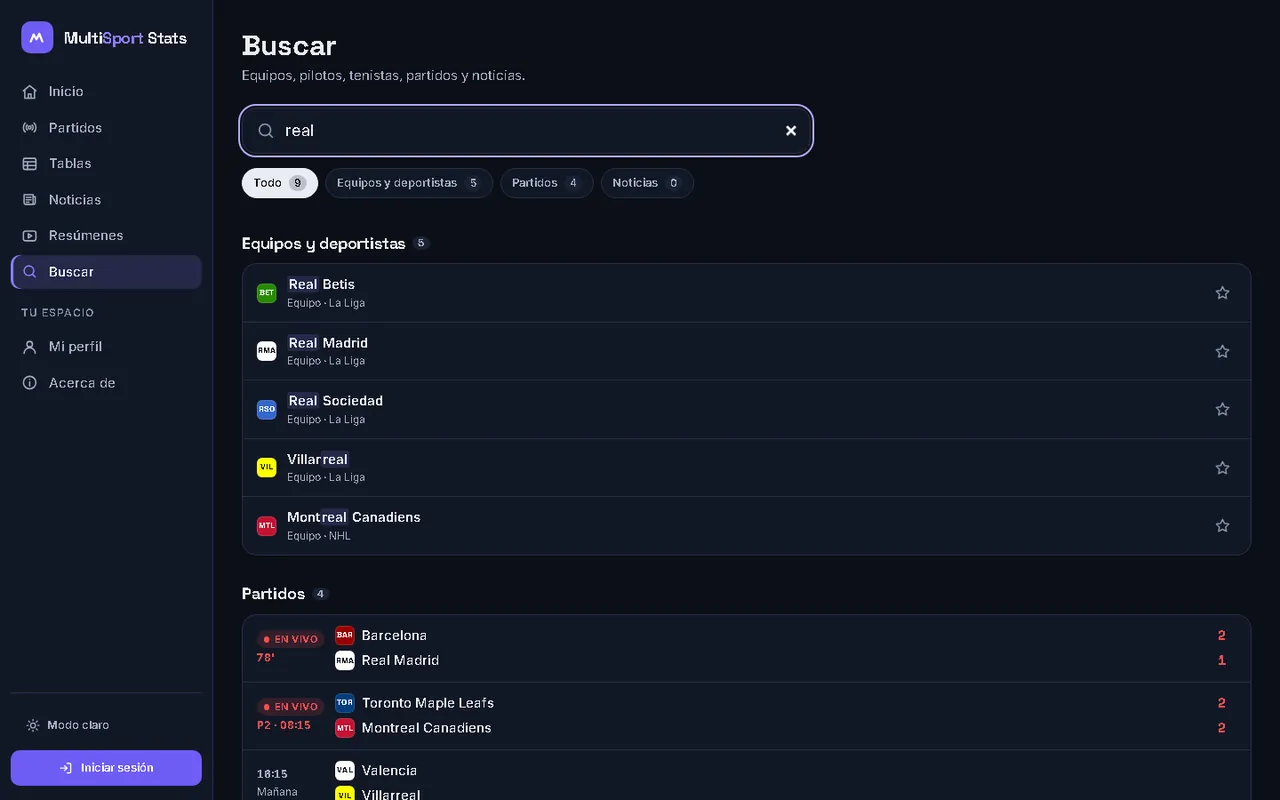
Task: Click the MTL badge beside Montreal Canadiens team result
Action: (x=267, y=526)
